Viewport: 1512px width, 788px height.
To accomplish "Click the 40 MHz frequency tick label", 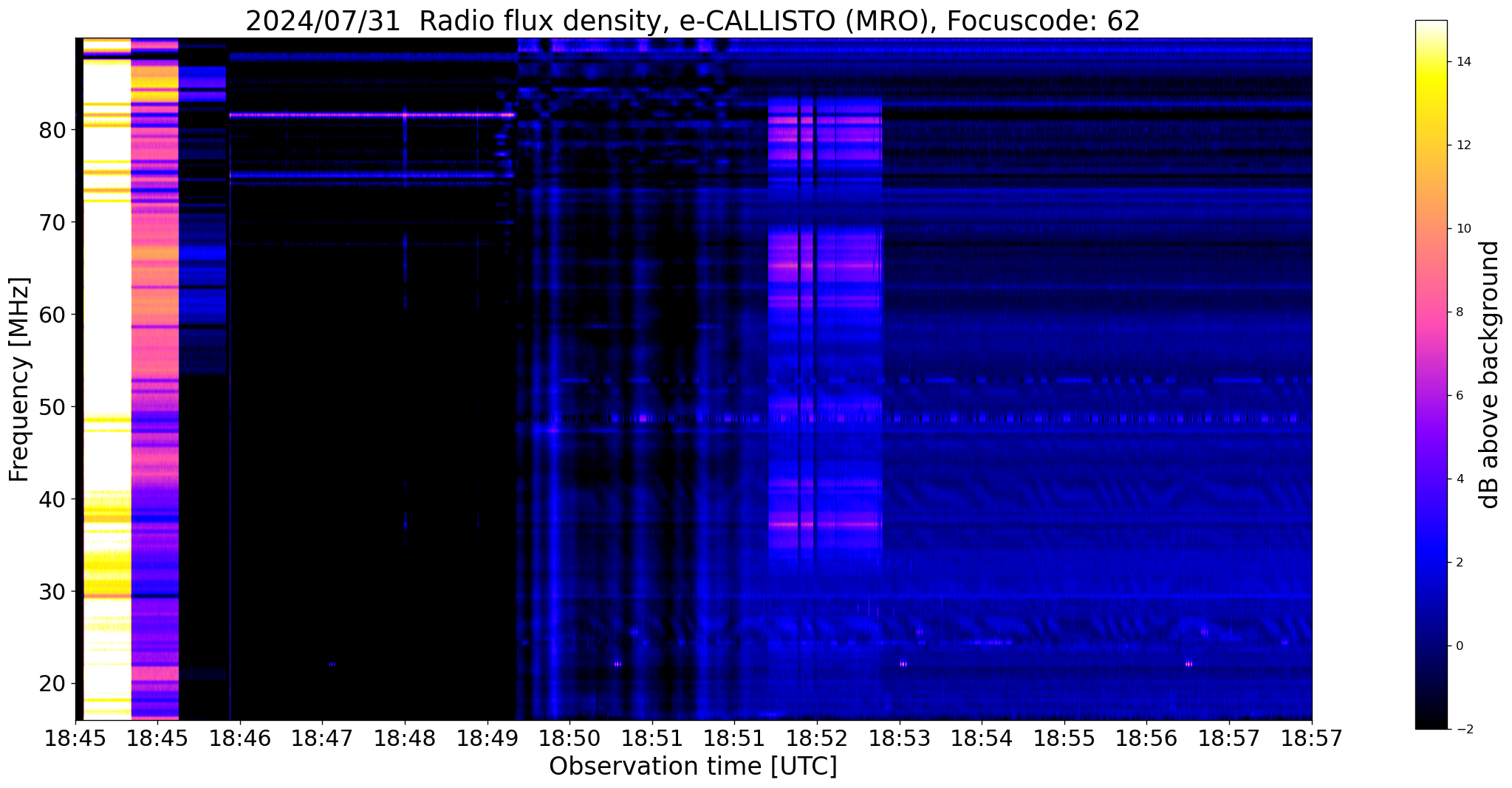I will (52, 499).
